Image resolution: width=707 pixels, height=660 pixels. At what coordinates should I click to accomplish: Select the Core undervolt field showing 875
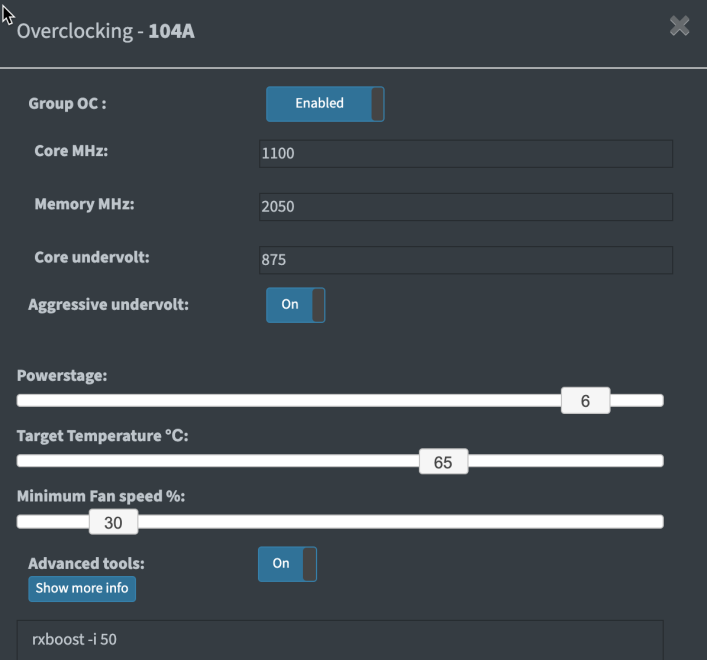(465, 260)
